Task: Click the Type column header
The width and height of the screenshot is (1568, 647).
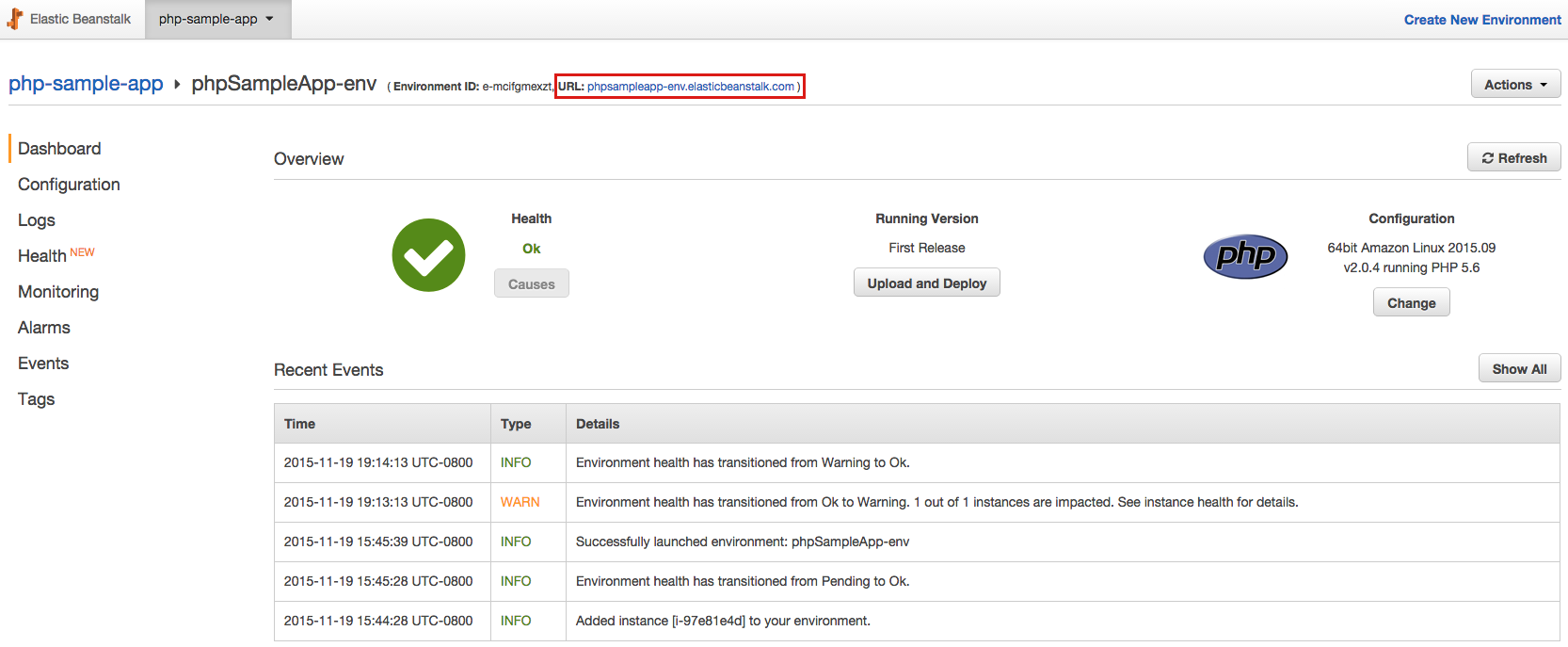Action: pos(528,424)
